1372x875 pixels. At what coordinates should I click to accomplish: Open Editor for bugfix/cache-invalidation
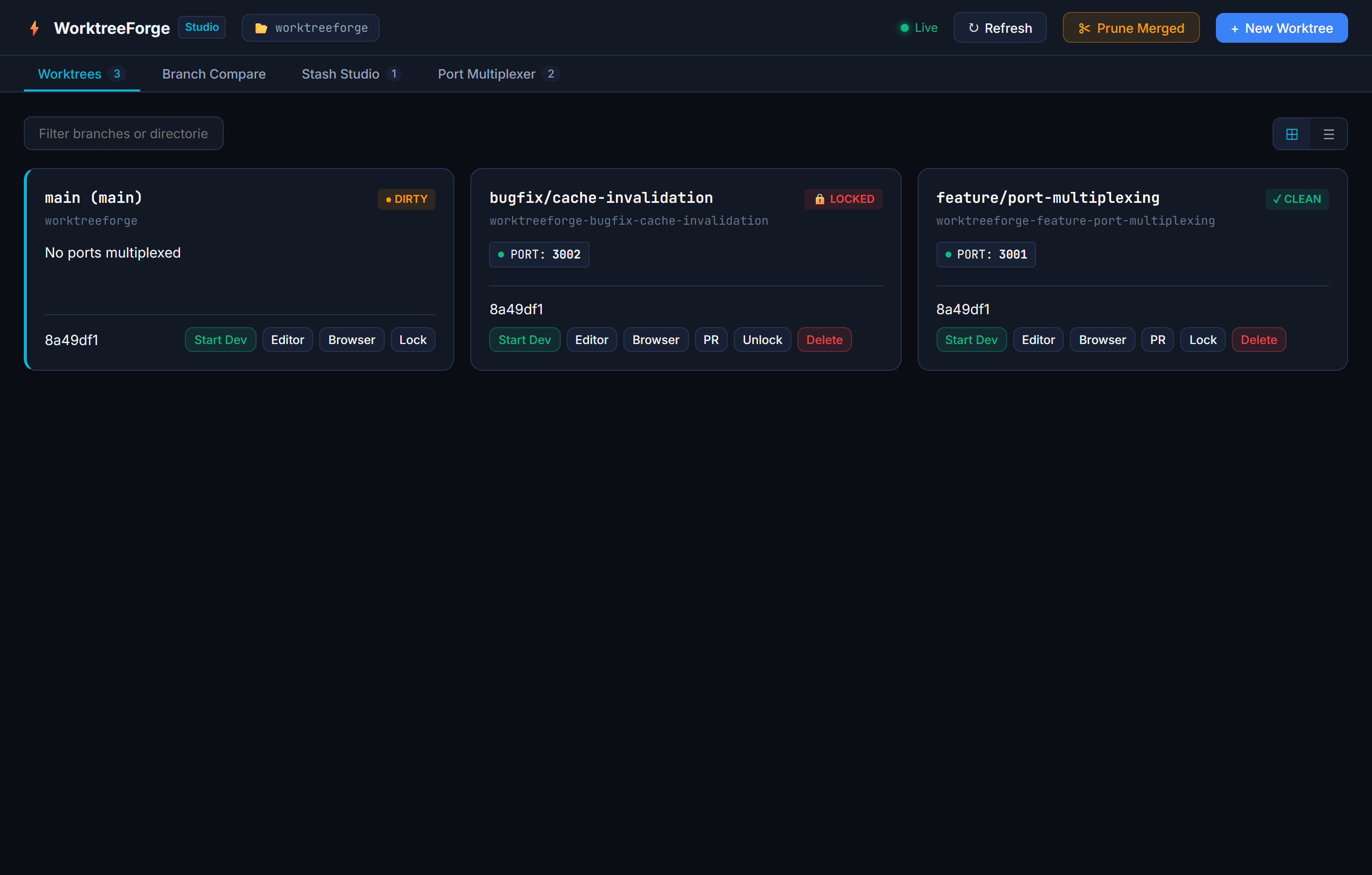coord(592,340)
